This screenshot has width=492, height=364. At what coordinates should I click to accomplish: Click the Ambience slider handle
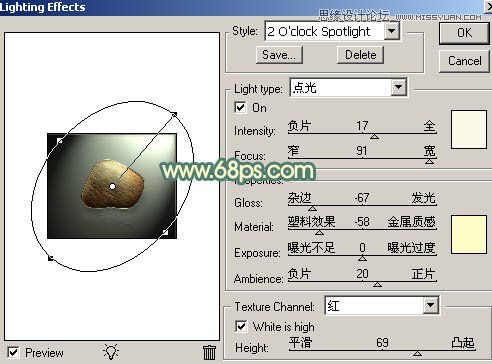click(377, 284)
